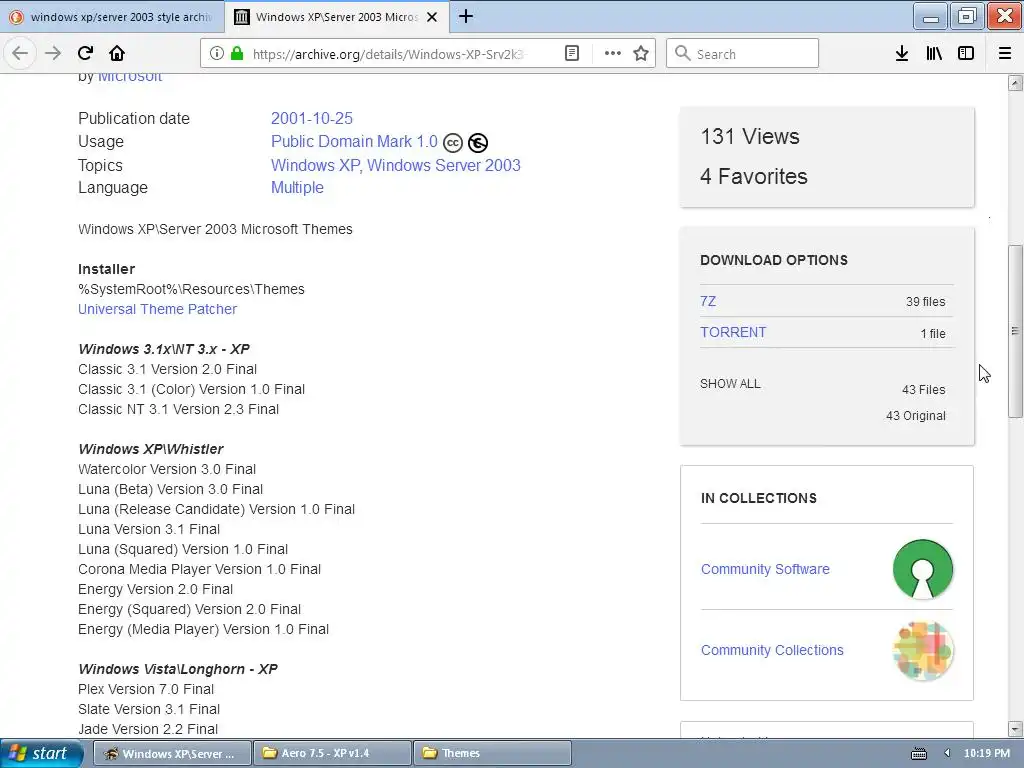The width and height of the screenshot is (1024, 768).
Task: Open the Universal Theme Patcher link
Action: click(x=157, y=309)
